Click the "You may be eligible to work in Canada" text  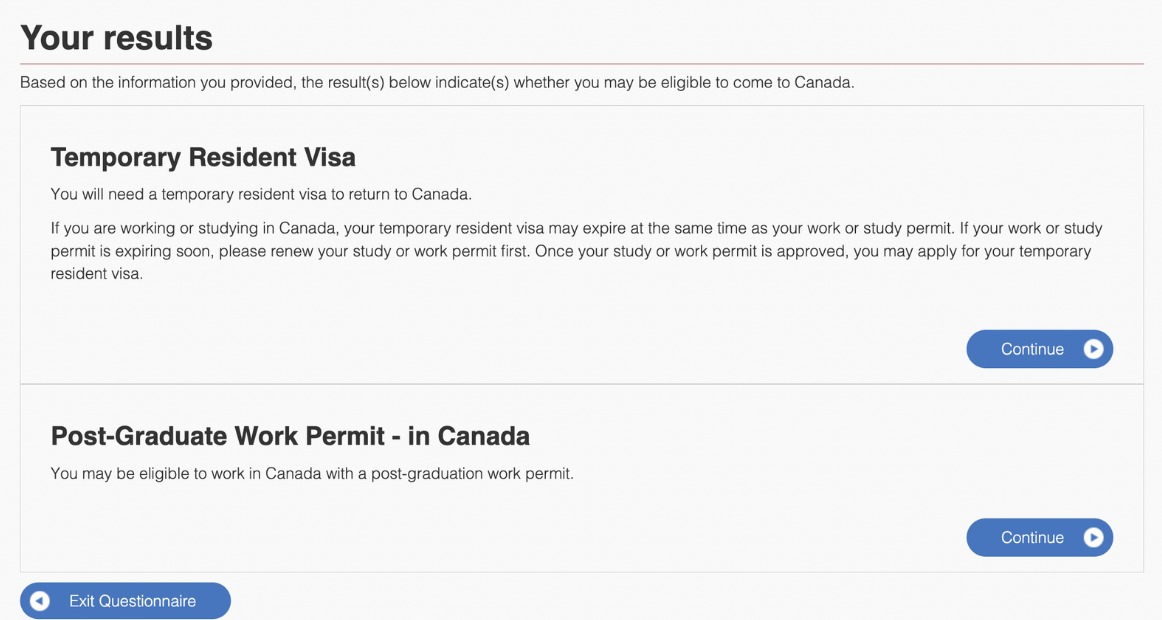312,474
